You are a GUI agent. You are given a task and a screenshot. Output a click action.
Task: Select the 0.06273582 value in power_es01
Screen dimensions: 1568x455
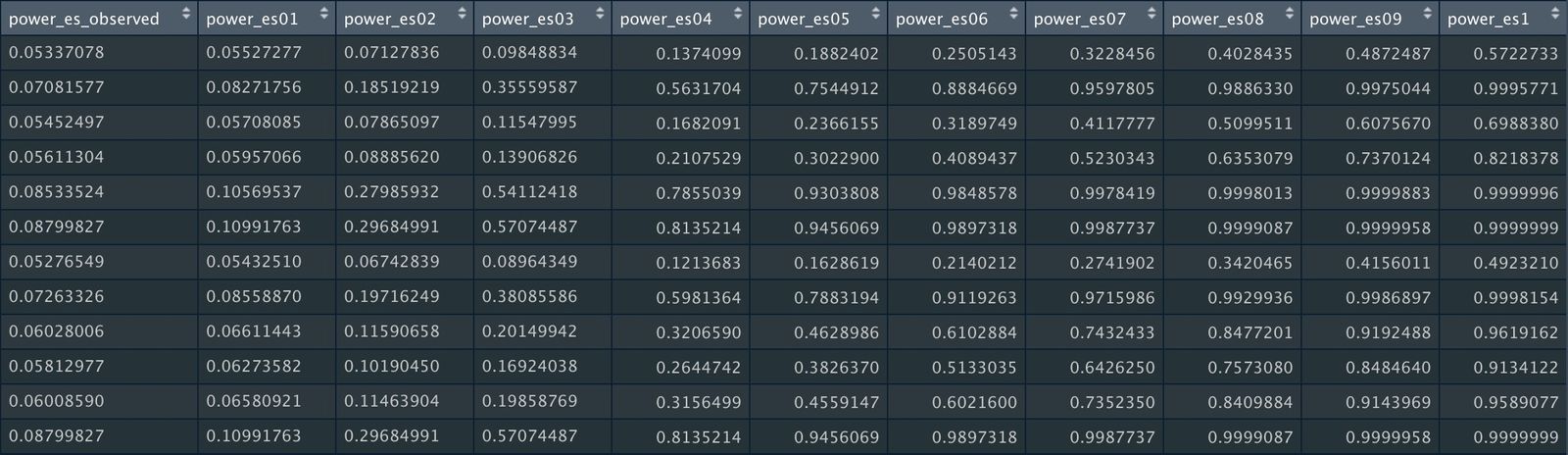(254, 367)
